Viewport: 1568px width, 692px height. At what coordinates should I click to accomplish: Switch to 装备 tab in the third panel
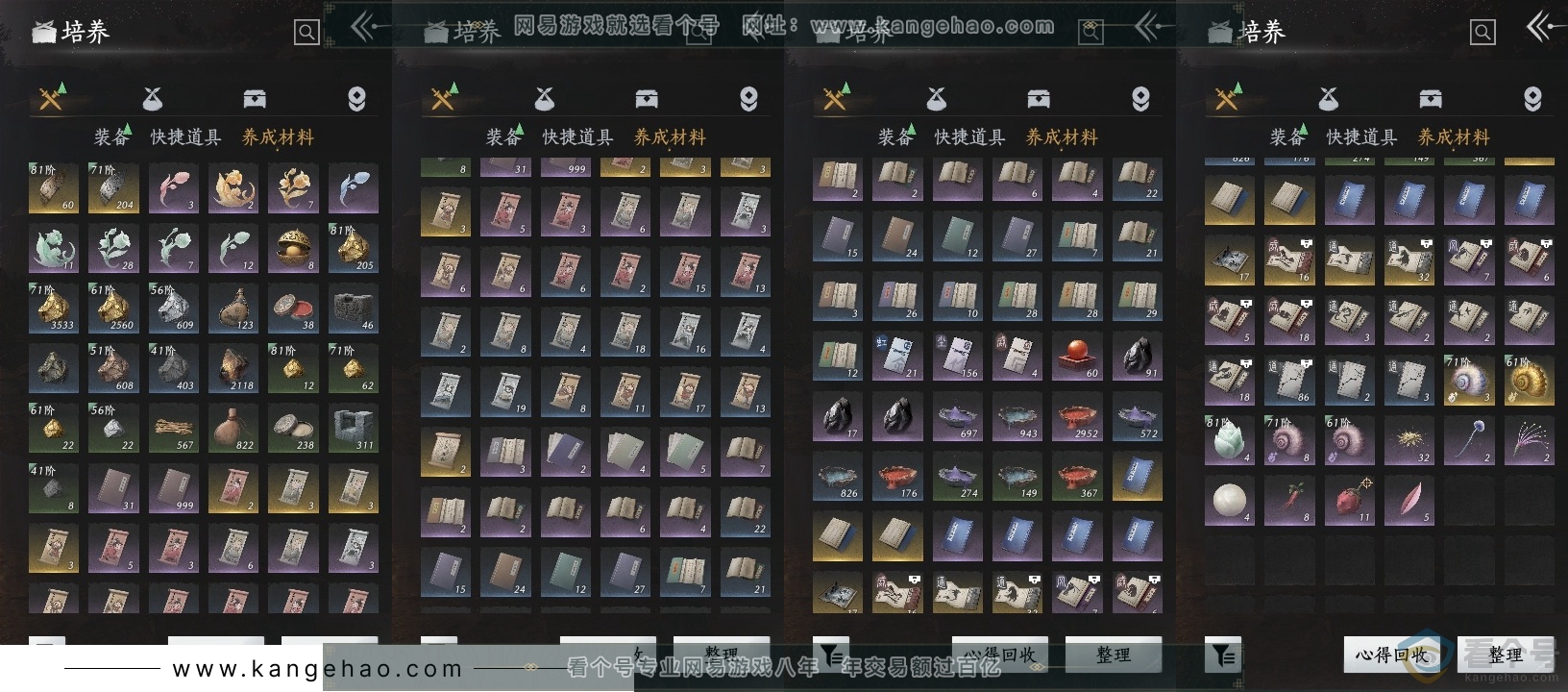tap(894, 137)
